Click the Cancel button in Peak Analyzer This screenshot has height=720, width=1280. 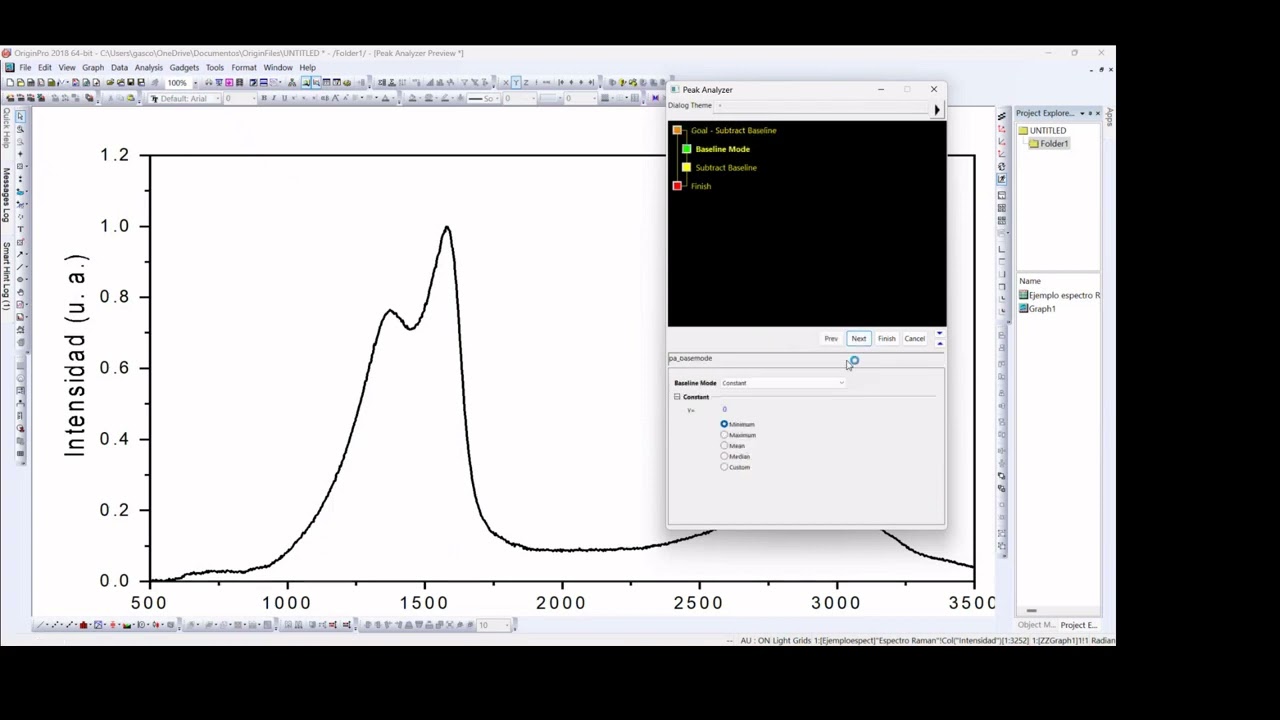[x=915, y=339]
